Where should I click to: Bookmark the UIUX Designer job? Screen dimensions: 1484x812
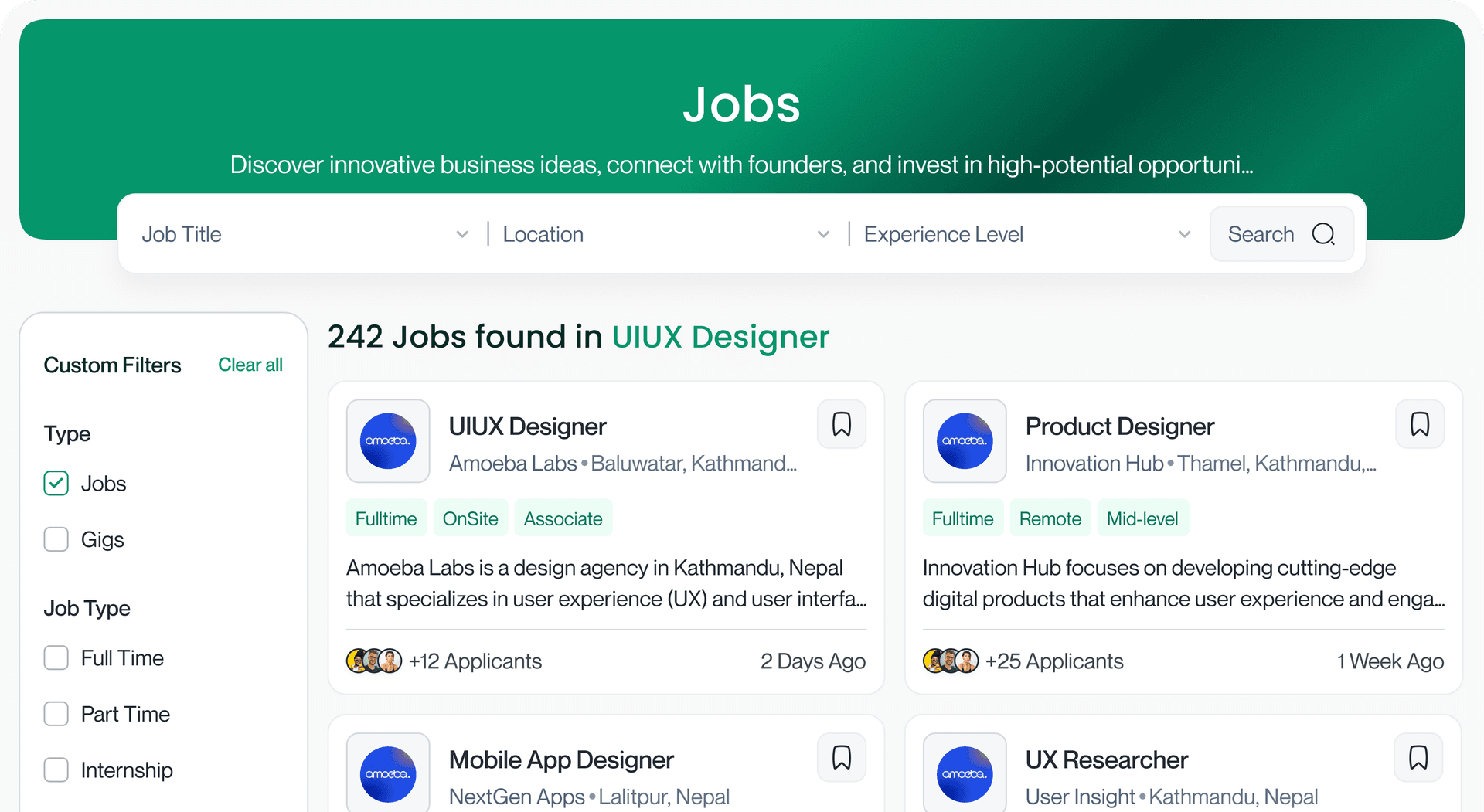(x=841, y=424)
